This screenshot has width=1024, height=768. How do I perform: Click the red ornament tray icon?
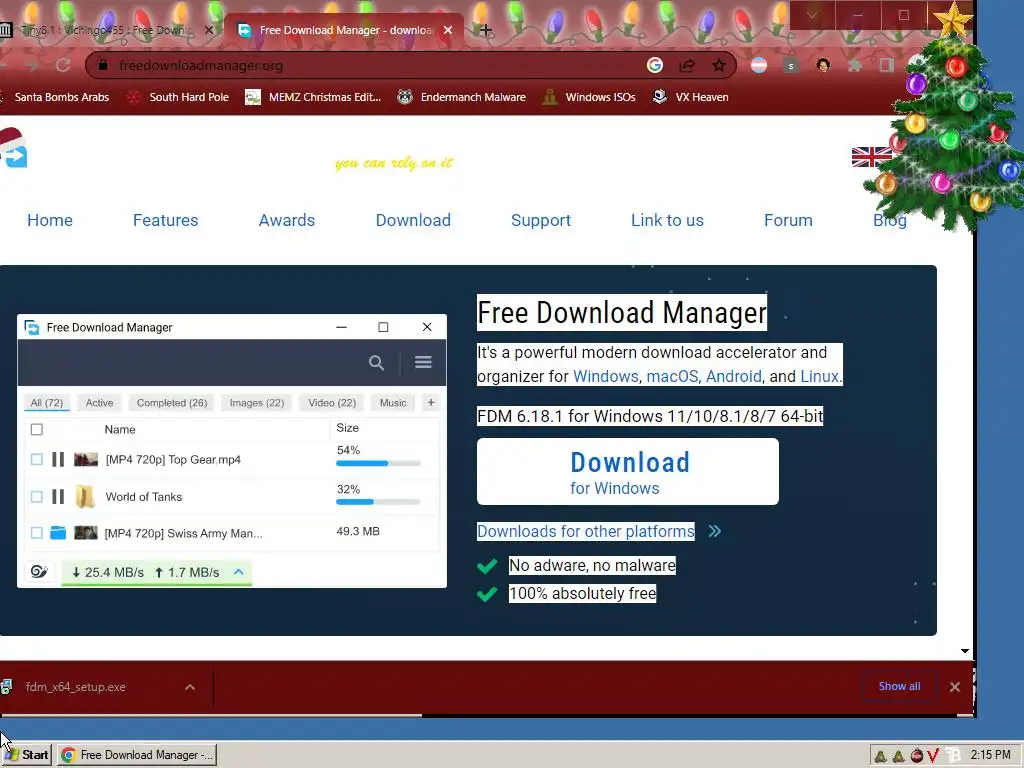(916, 756)
